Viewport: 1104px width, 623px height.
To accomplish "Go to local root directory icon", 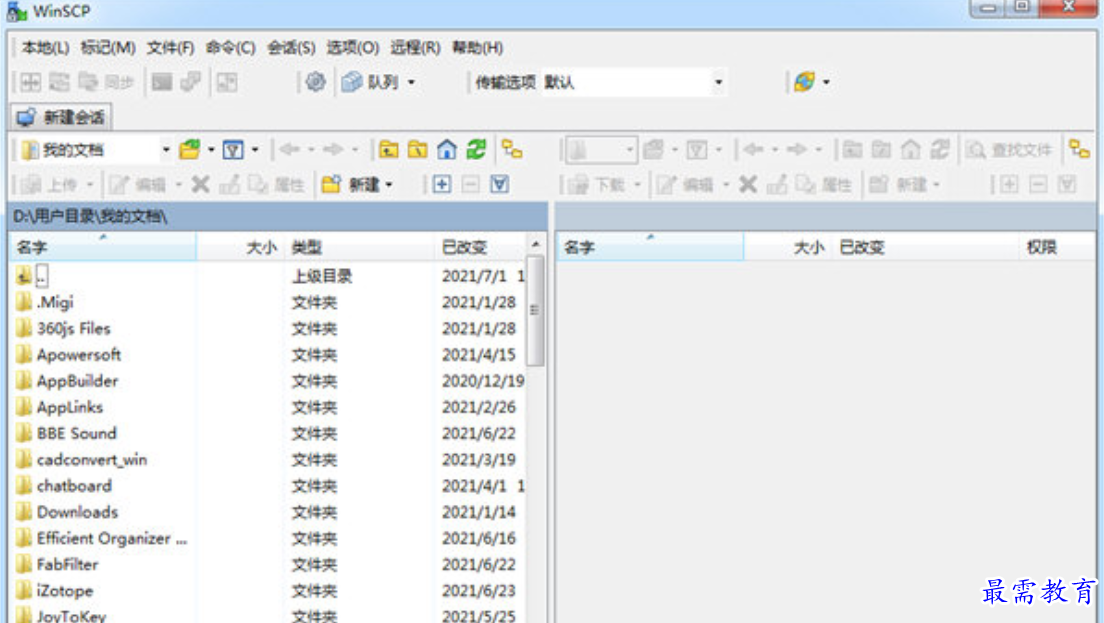I will 418,150.
